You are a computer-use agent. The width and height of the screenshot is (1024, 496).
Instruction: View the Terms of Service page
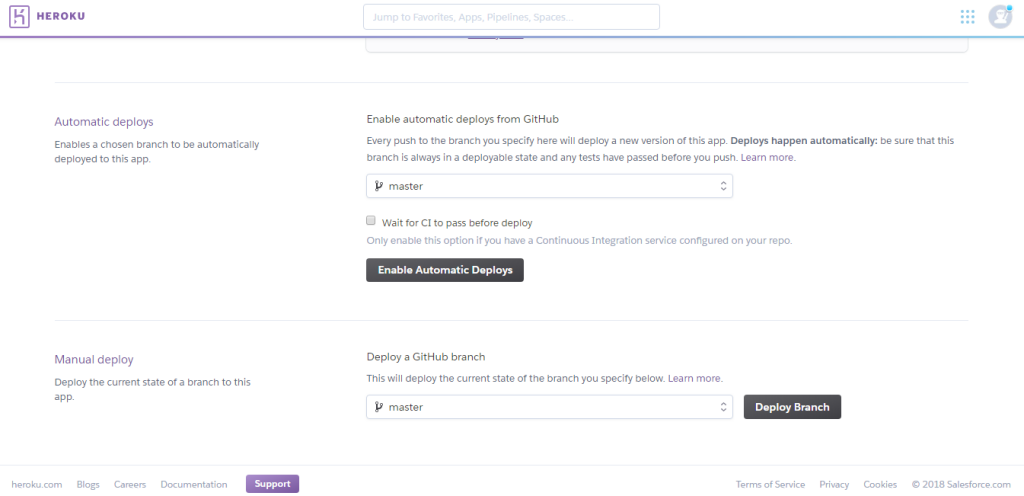(x=770, y=484)
